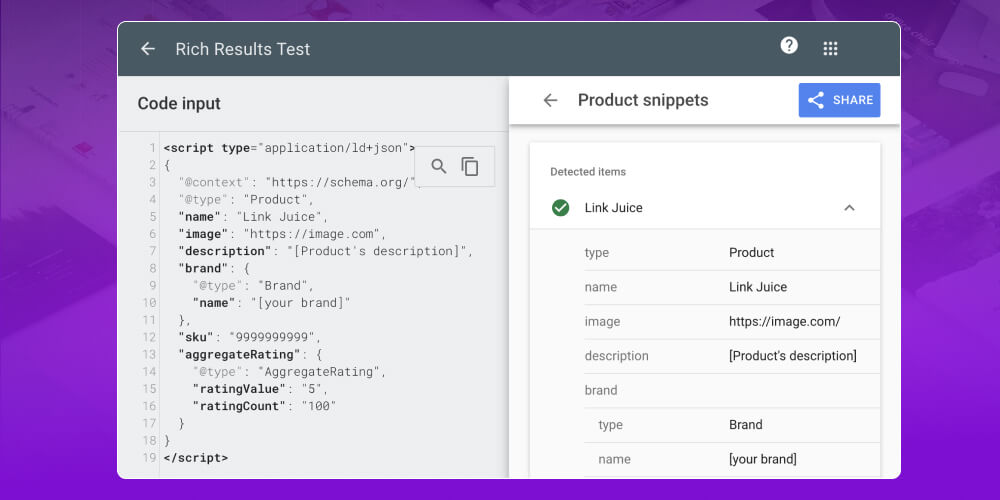Copy the code using the copy icon
The image size is (1000, 500).
click(470, 166)
